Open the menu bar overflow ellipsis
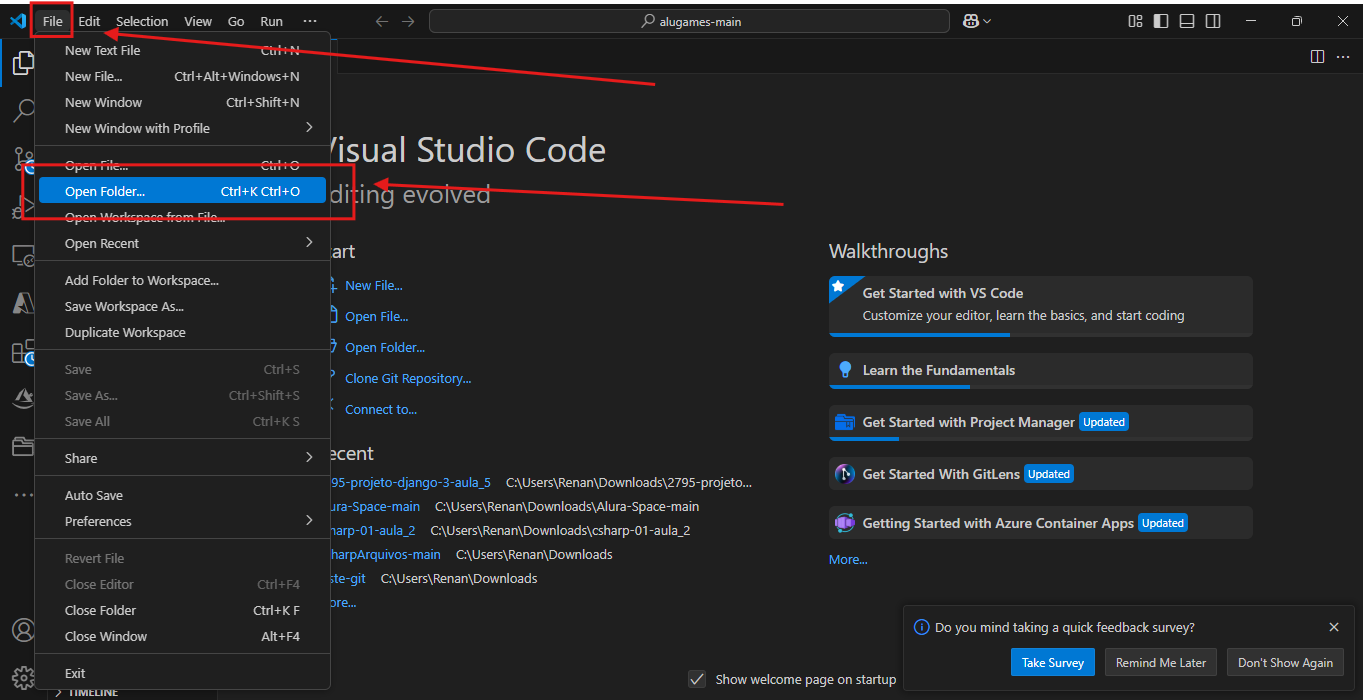Image resolution: width=1363 pixels, height=700 pixels. [310, 21]
